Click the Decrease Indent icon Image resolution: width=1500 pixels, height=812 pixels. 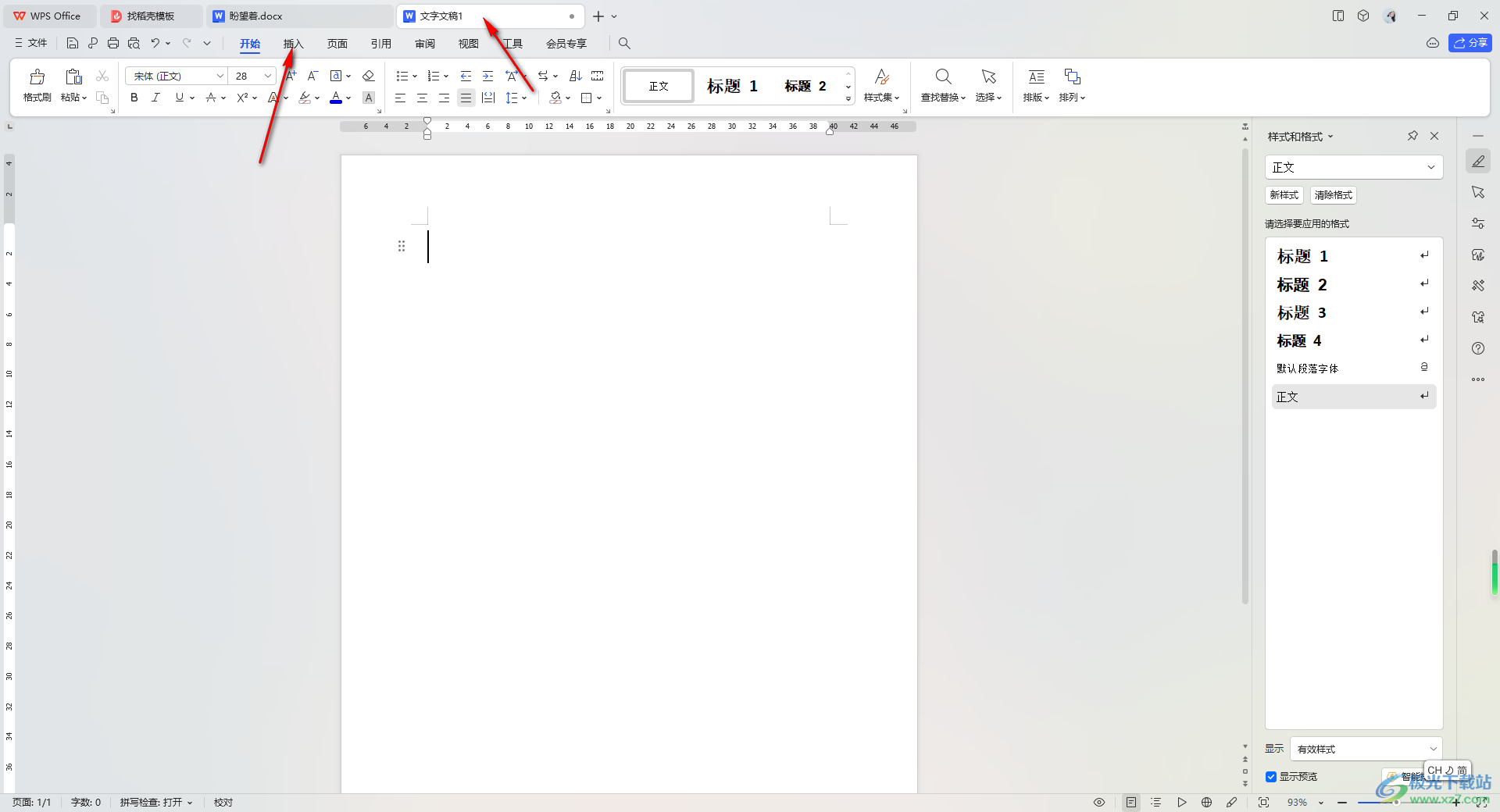(466, 76)
